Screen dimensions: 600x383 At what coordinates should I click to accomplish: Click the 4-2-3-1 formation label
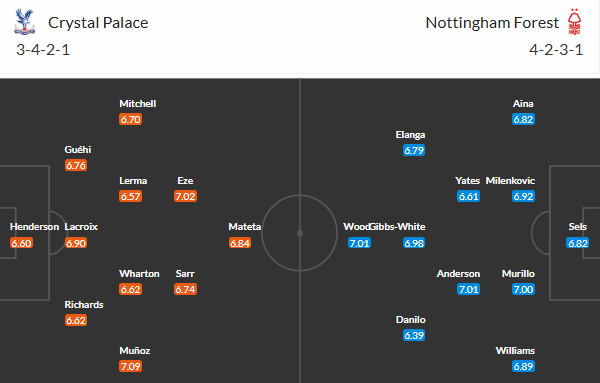[x=556, y=50]
